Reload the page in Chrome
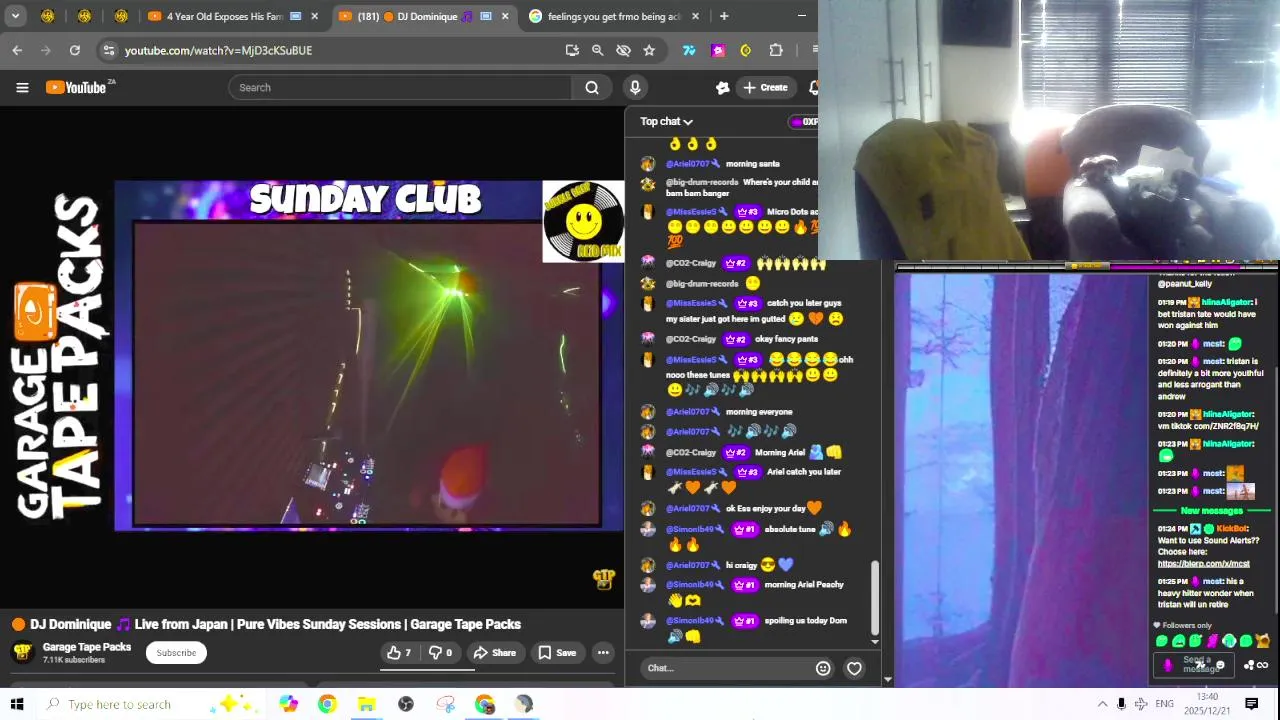Viewport: 1280px width, 720px height. pyautogui.click(x=75, y=50)
